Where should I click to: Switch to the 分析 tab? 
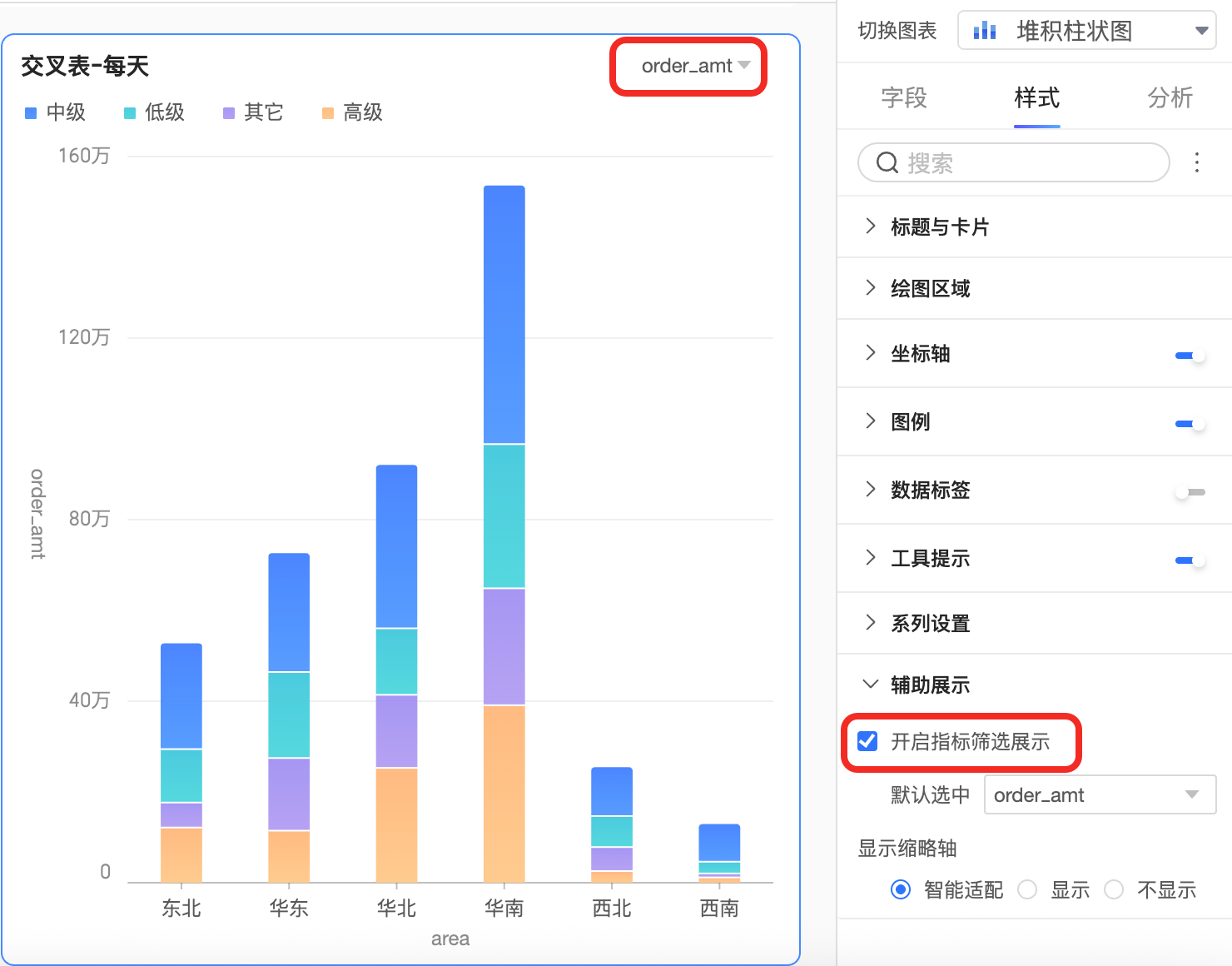pos(1170,97)
